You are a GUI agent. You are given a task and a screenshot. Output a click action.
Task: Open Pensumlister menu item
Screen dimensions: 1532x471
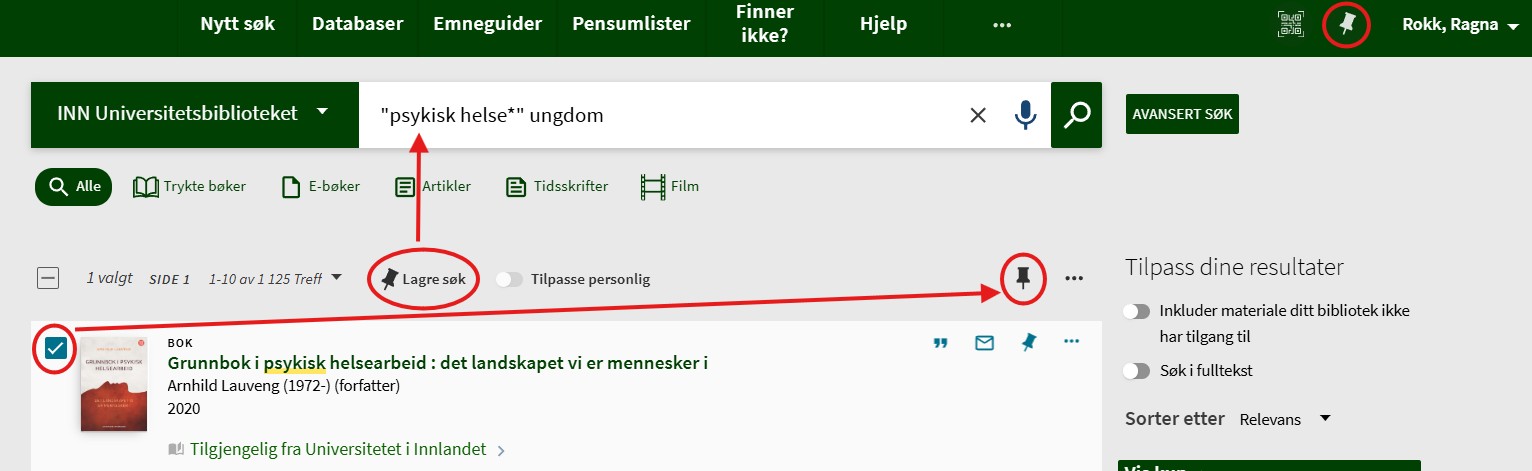(x=631, y=24)
